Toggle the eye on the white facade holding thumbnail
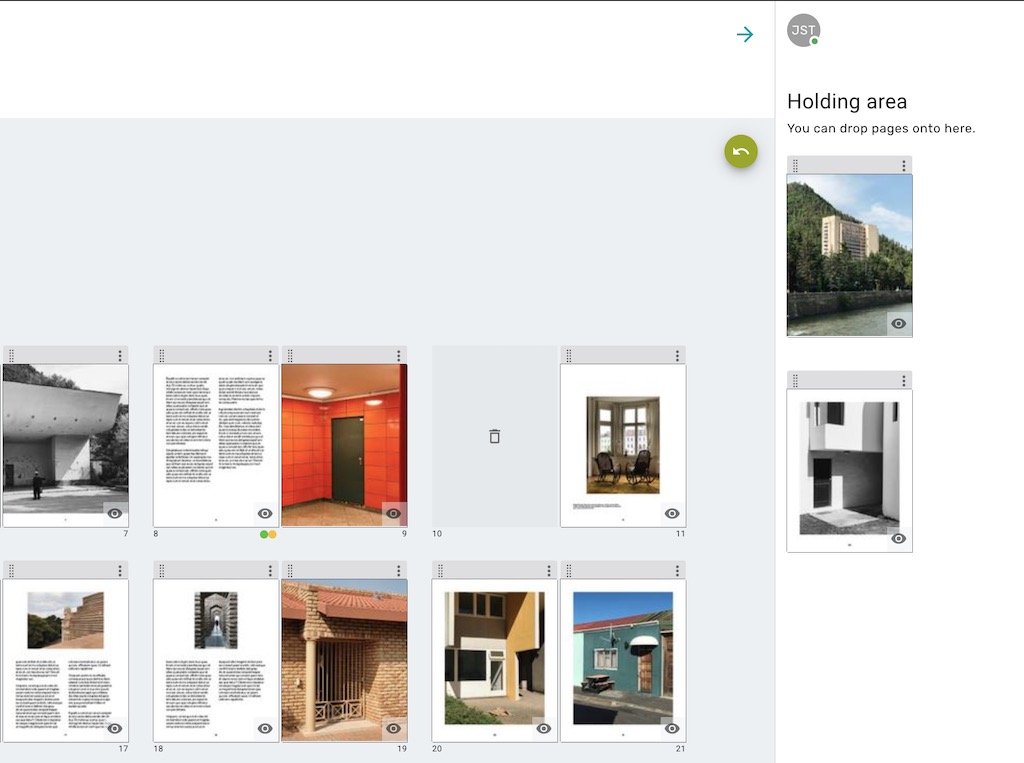 [x=899, y=539]
